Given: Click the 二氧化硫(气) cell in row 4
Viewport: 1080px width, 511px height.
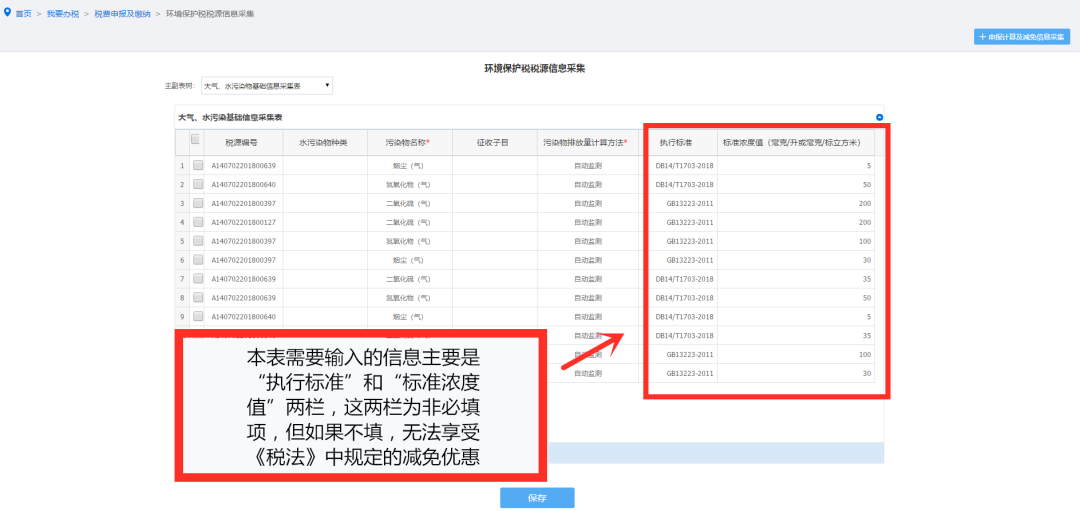Looking at the screenshot, I should [x=408, y=222].
